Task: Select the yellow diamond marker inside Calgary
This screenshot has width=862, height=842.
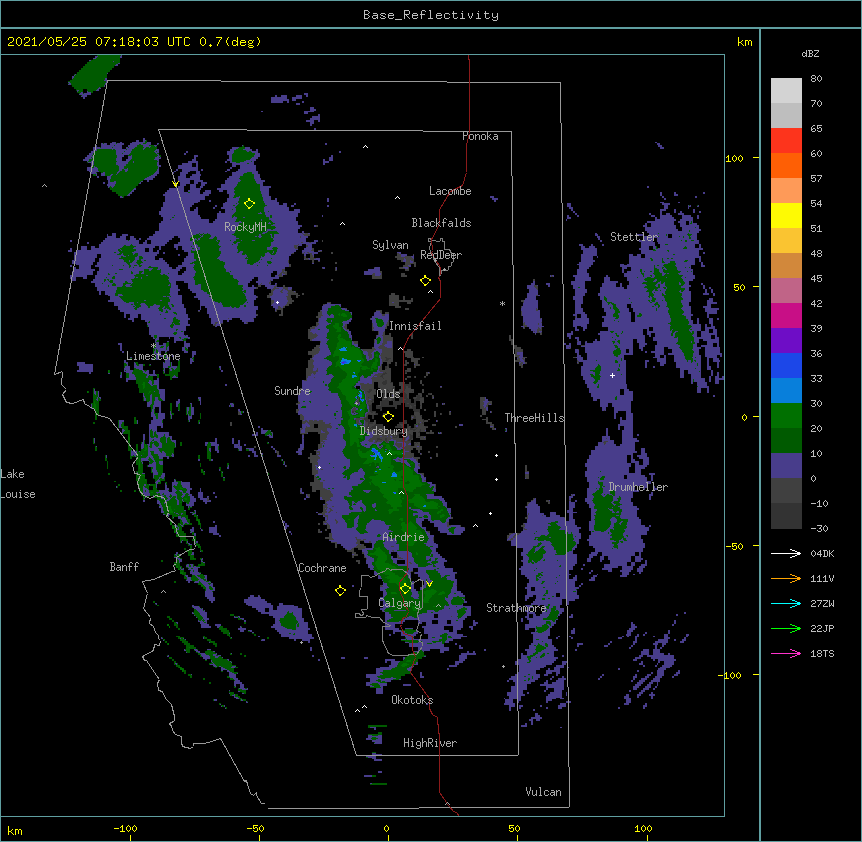Action: click(x=405, y=589)
